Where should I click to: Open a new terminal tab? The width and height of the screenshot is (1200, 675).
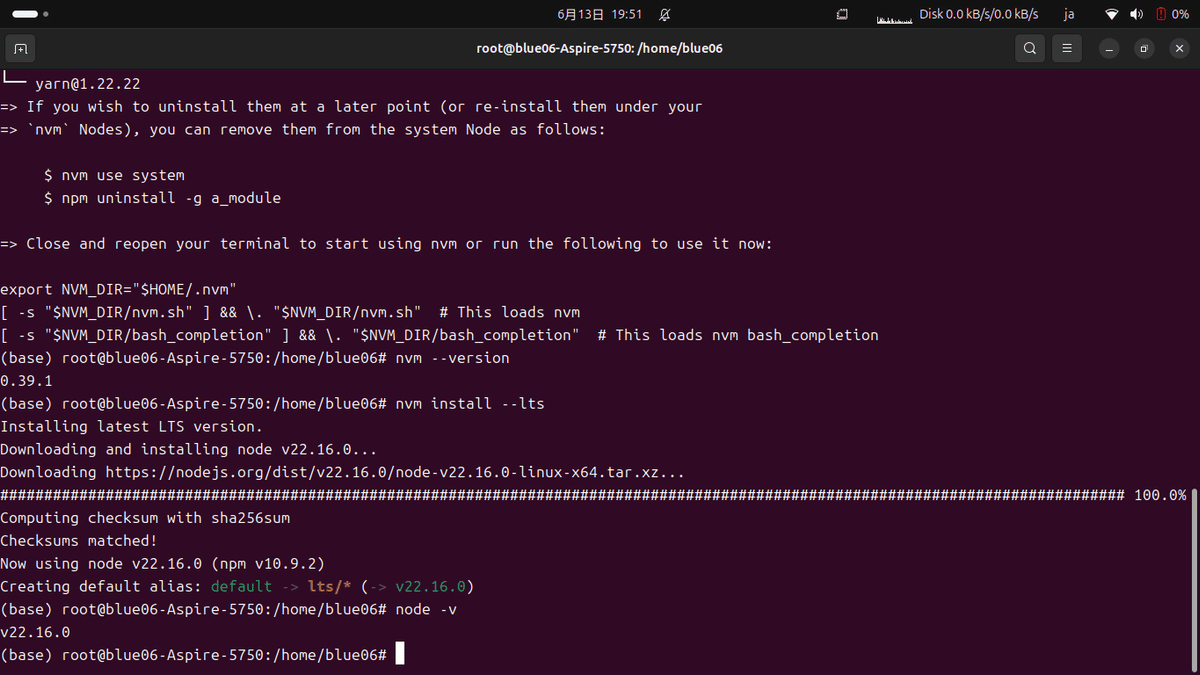tap(20, 48)
